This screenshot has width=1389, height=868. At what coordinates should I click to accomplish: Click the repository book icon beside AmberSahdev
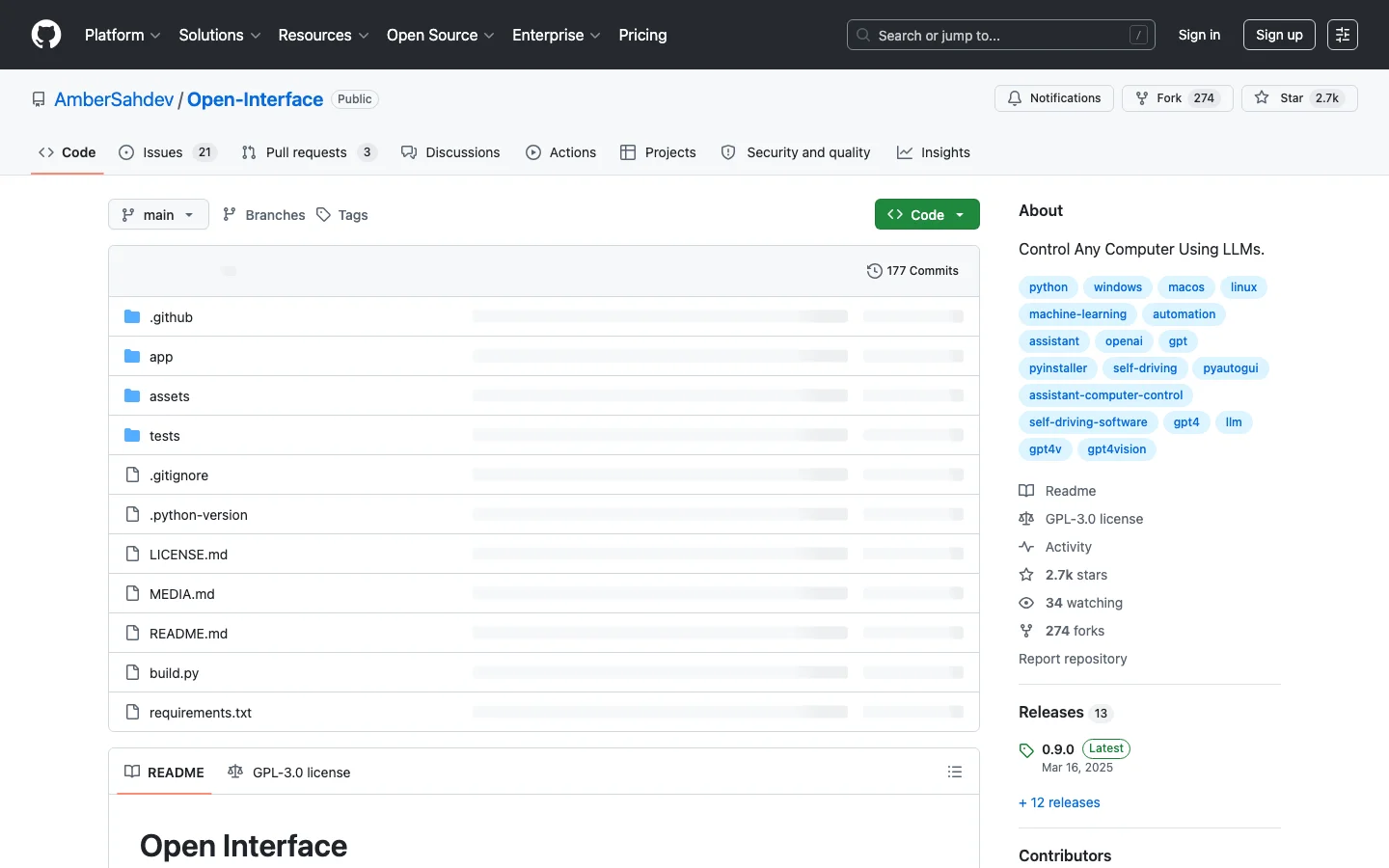click(39, 99)
